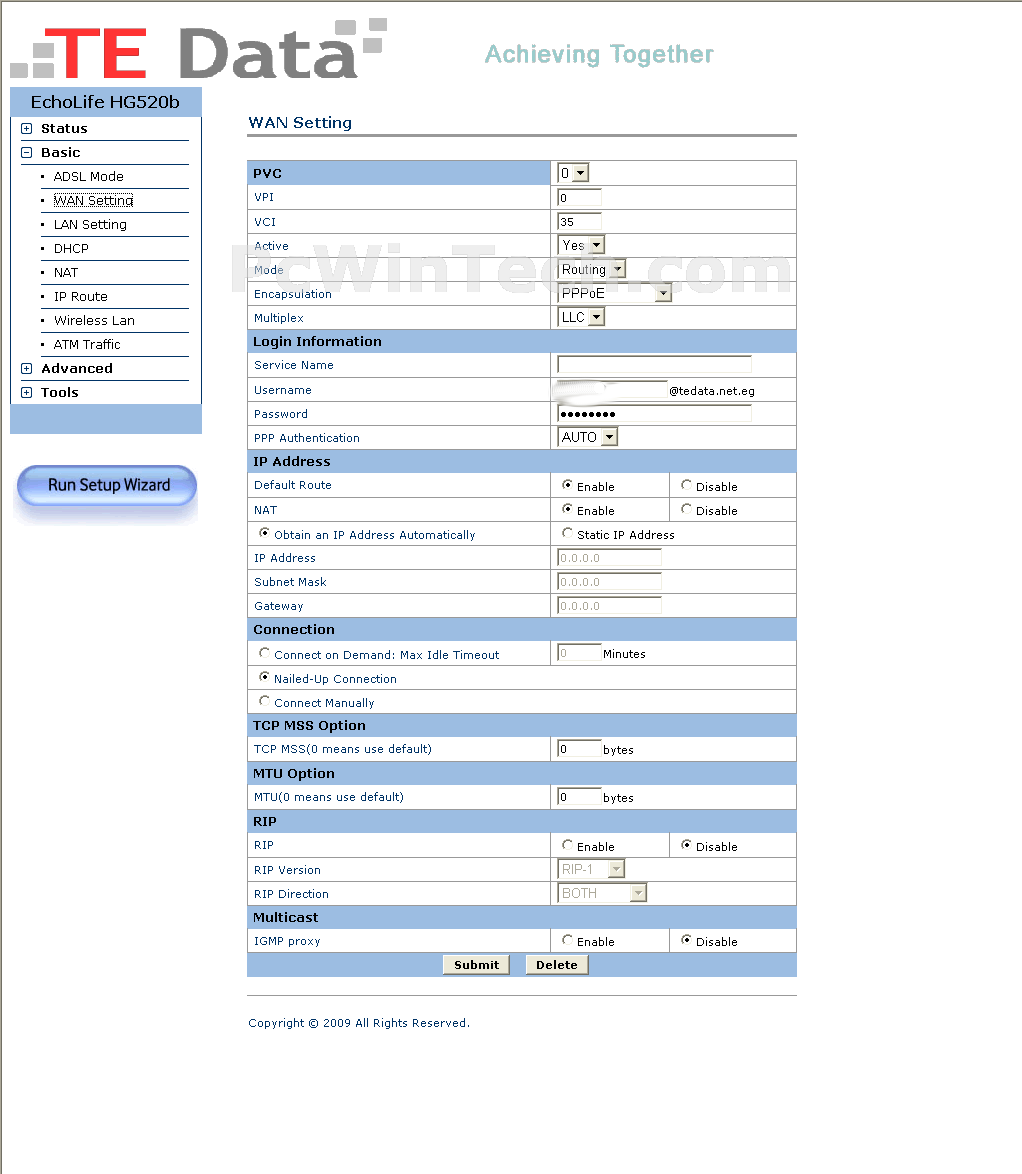
Task: Expand the Status menu plus icon
Action: click(27, 129)
